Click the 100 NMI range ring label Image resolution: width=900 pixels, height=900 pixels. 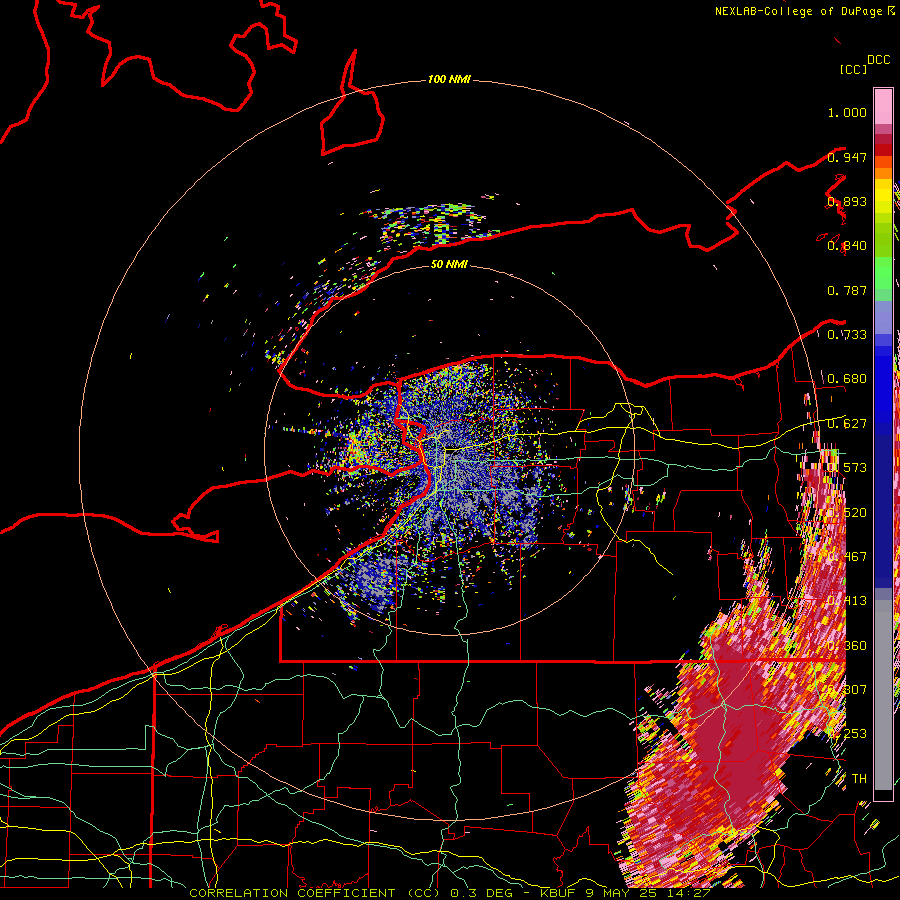[449, 79]
